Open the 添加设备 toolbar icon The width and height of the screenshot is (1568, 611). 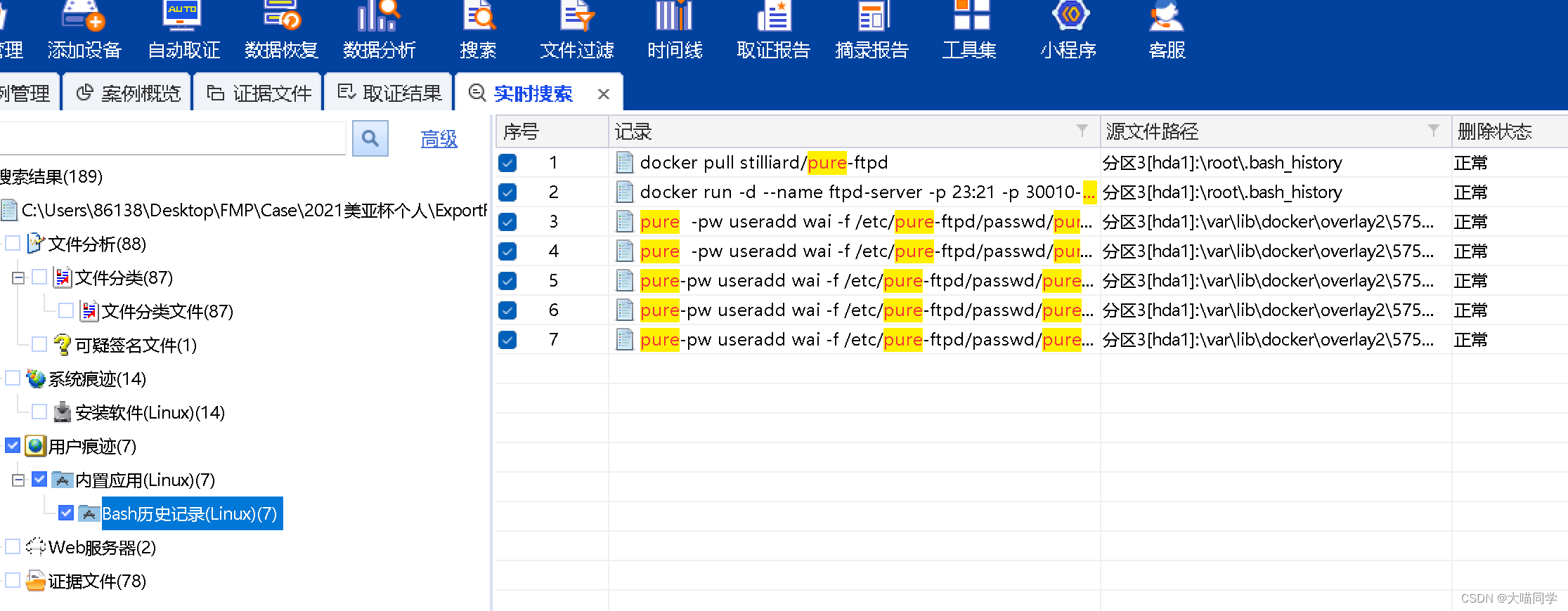pos(84,29)
